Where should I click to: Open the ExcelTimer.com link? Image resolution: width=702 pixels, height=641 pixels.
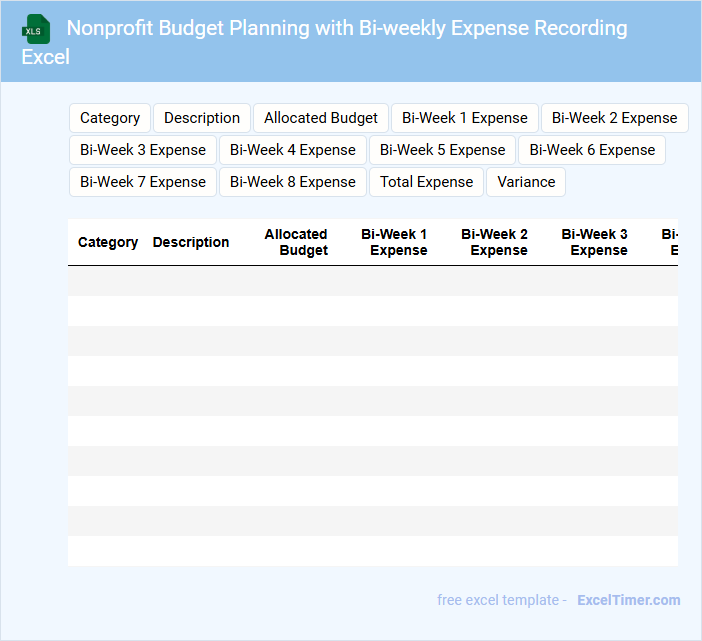pos(628,600)
